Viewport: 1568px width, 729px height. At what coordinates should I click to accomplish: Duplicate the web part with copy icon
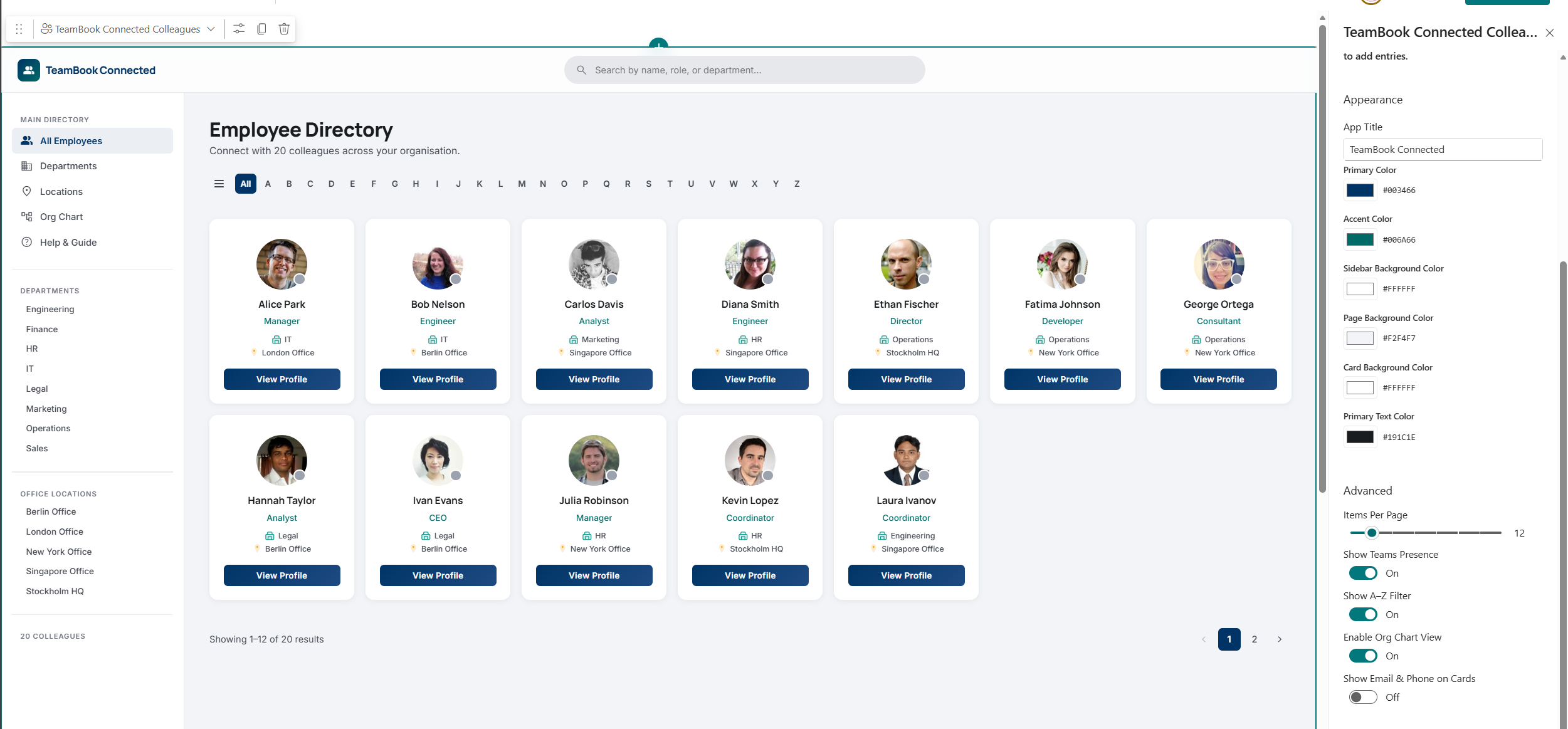coord(261,29)
